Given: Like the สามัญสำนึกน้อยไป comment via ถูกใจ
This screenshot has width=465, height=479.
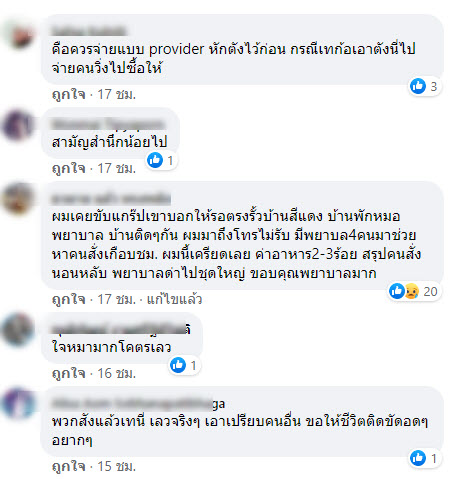Looking at the screenshot, I should point(69,168).
